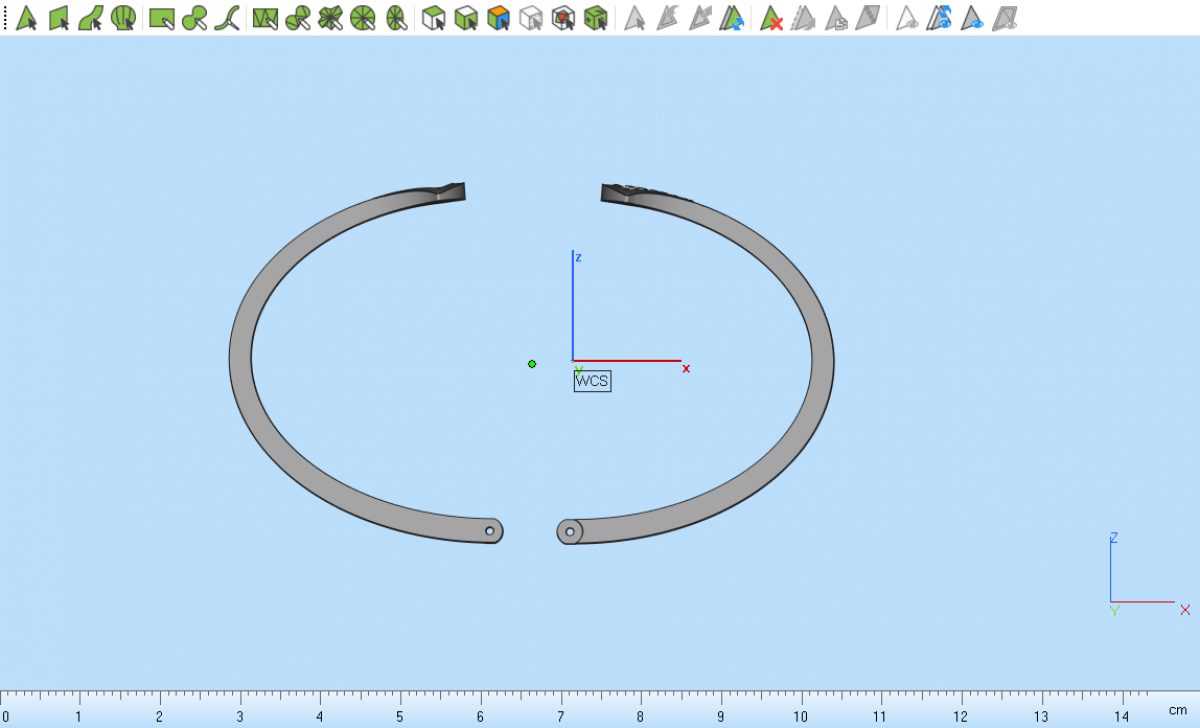The width and height of the screenshot is (1200, 728).
Task: Select the cube with red interior icon
Action: (564, 18)
